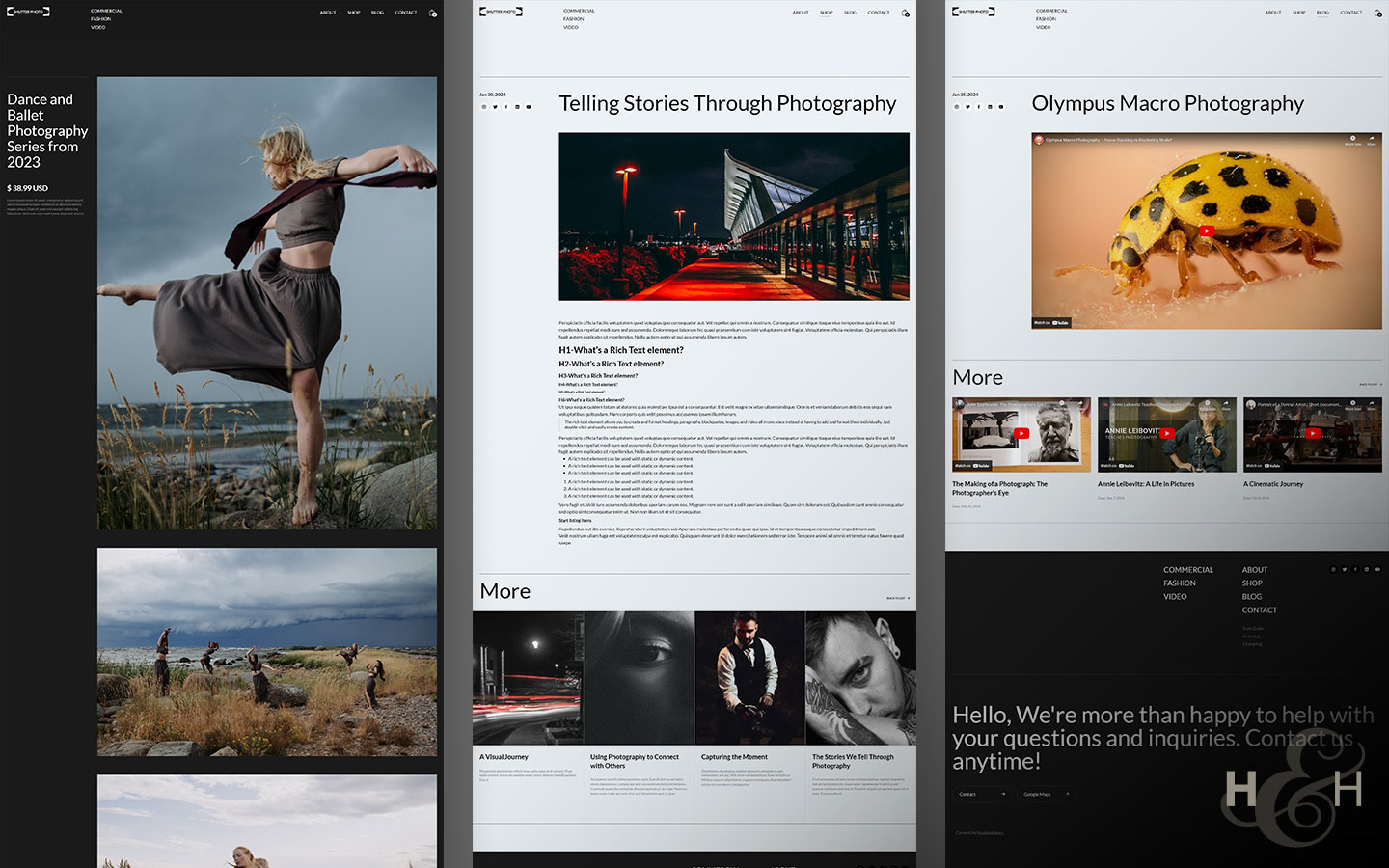Image resolution: width=1389 pixels, height=868 pixels.
Task: Select FASHION in the footer menu
Action: pyautogui.click(x=1181, y=583)
